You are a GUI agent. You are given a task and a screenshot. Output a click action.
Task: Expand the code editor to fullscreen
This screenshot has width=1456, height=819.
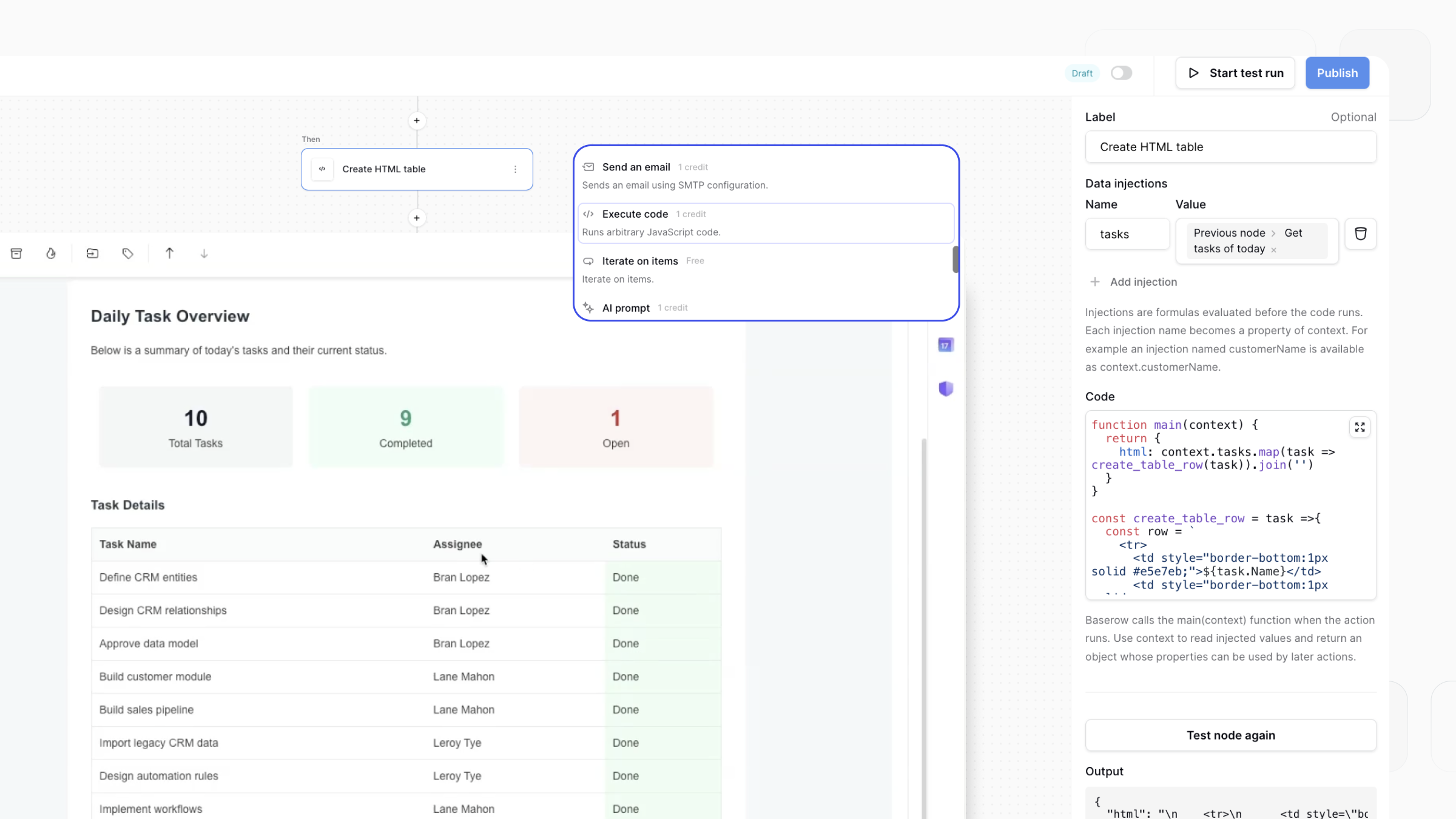pyautogui.click(x=1360, y=428)
